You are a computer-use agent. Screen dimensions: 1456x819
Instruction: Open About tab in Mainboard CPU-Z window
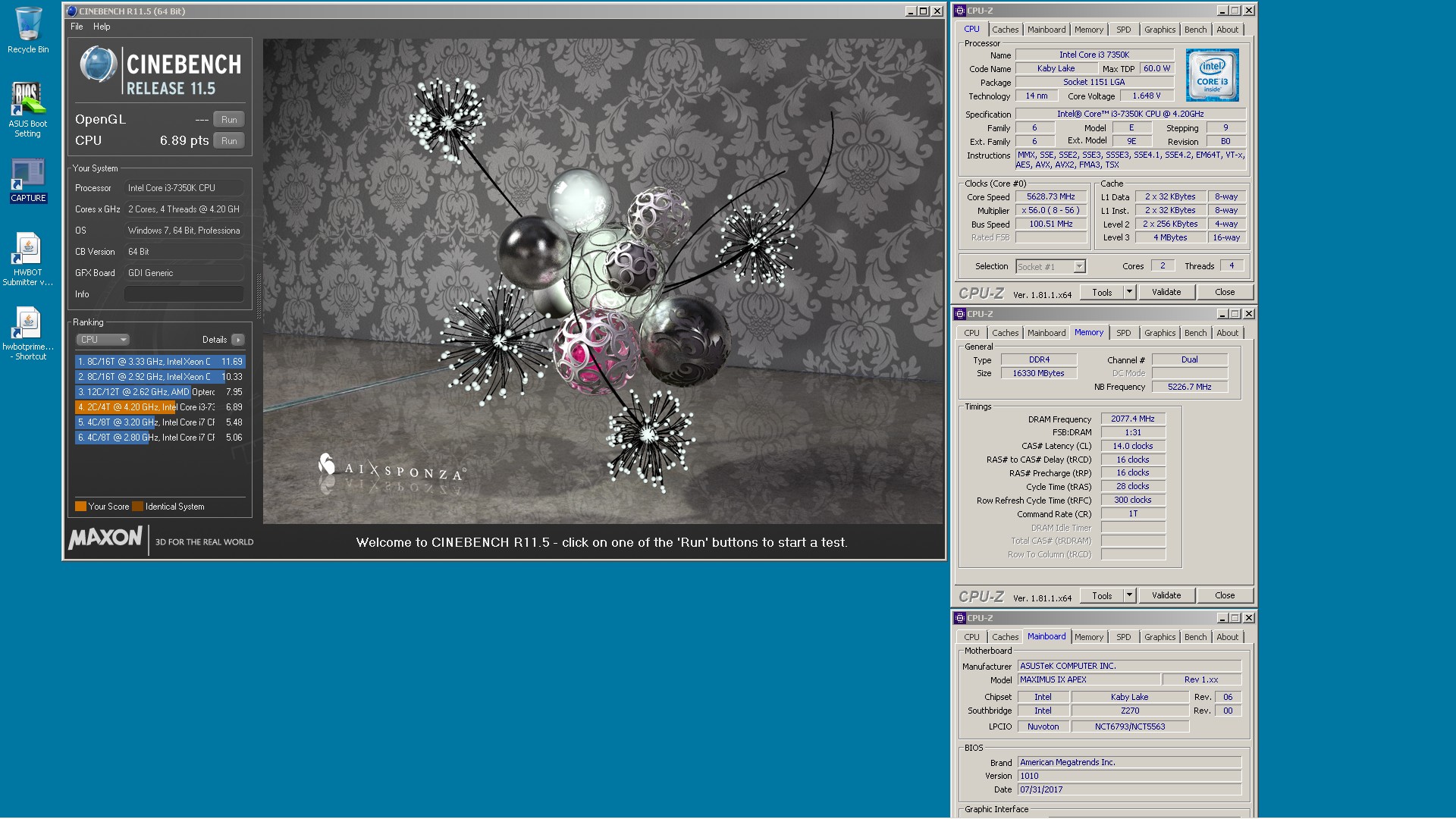[1227, 637]
